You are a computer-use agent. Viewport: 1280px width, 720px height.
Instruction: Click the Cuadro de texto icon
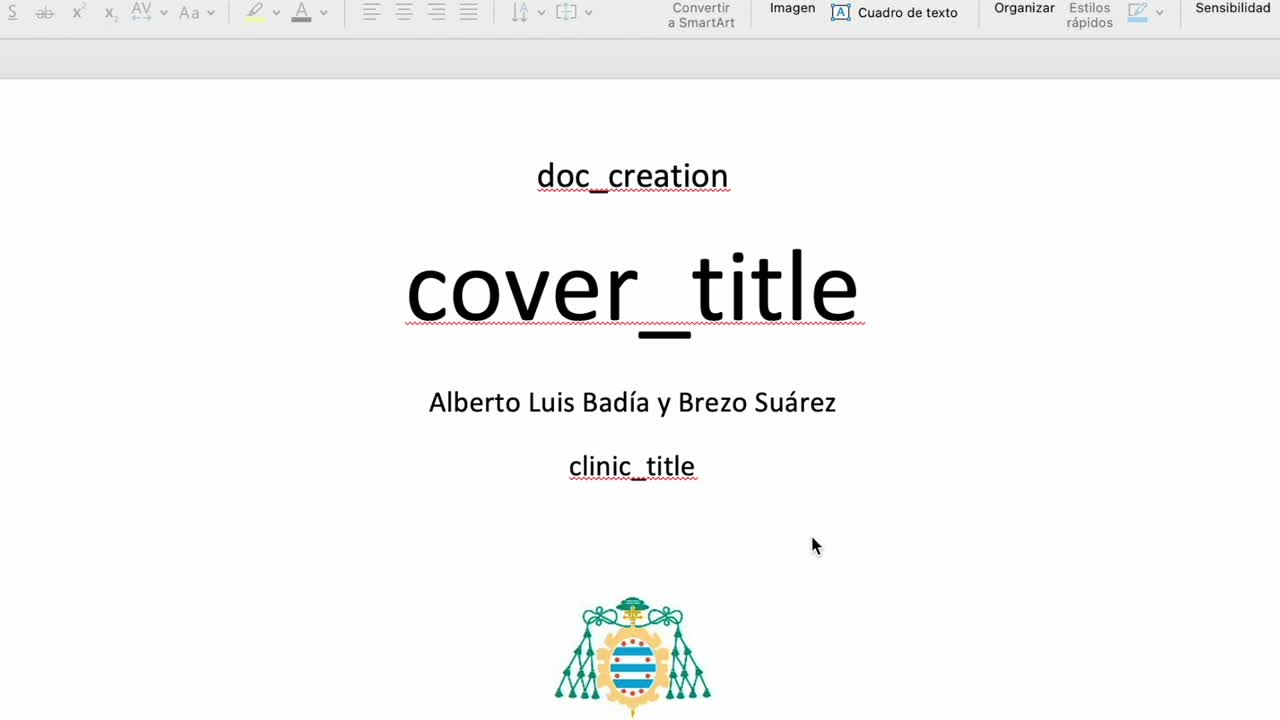click(x=841, y=13)
